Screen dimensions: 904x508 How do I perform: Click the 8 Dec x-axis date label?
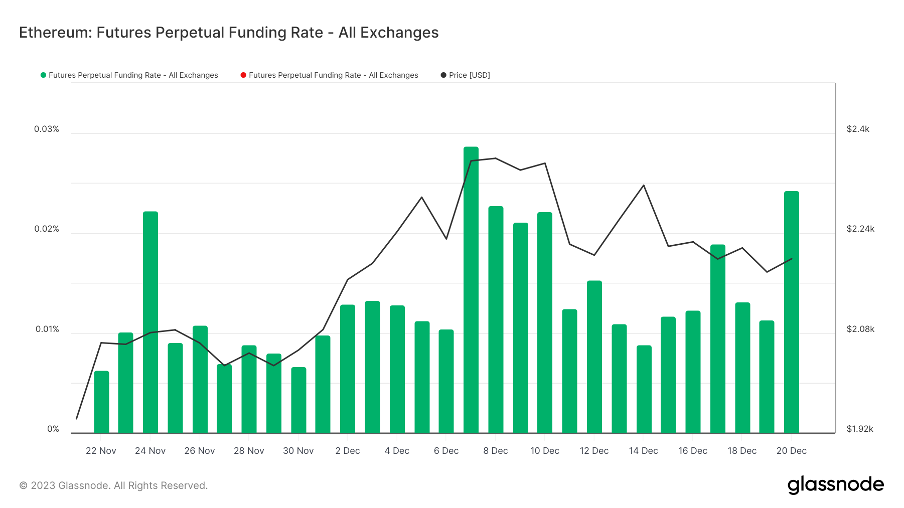coord(495,451)
